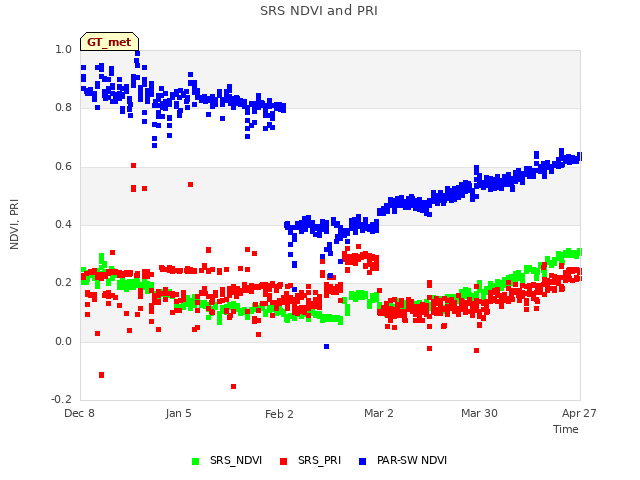Viewport: 640px width, 480px height.
Task: Click the green SRS_NDVI legend swatch
Action: (196, 461)
